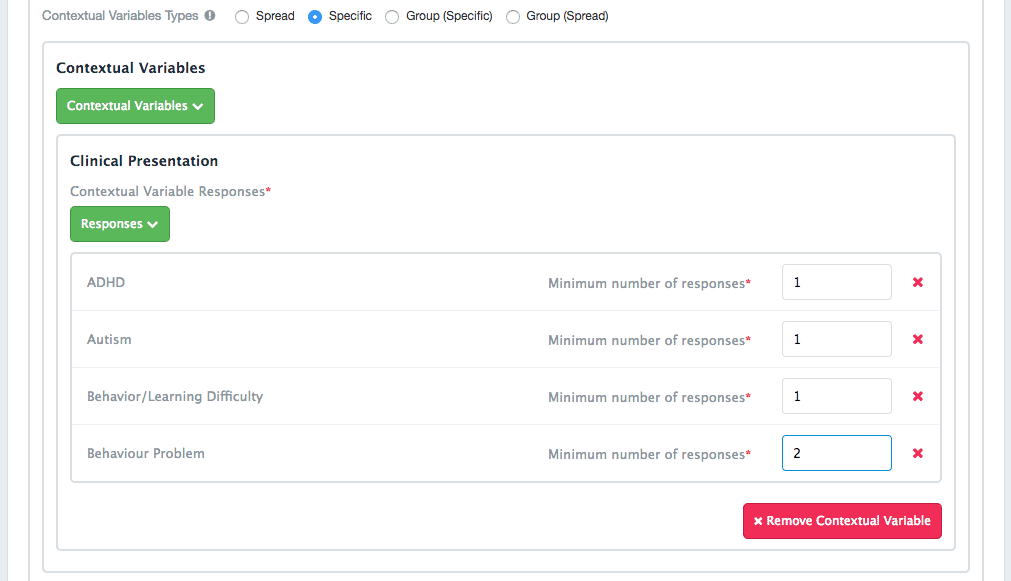Viewport: 1011px width, 581px height.
Task: Focus the Autism minimum responses field
Action: [x=836, y=339]
